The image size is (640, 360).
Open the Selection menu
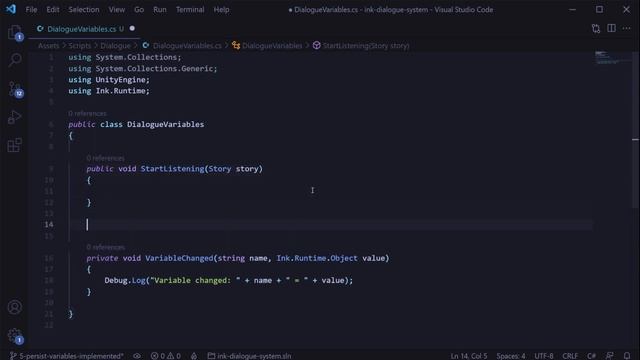click(x=84, y=9)
